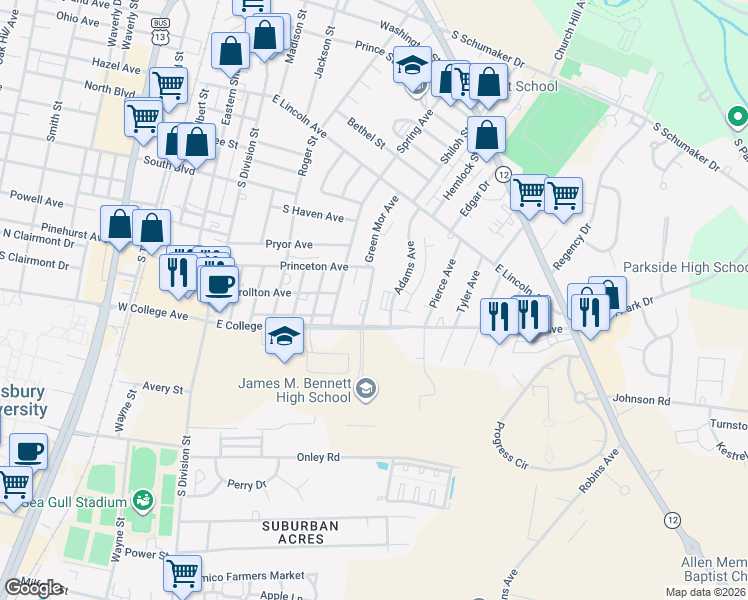
Task: Click the Progress Cir street label
Action: pos(509,445)
